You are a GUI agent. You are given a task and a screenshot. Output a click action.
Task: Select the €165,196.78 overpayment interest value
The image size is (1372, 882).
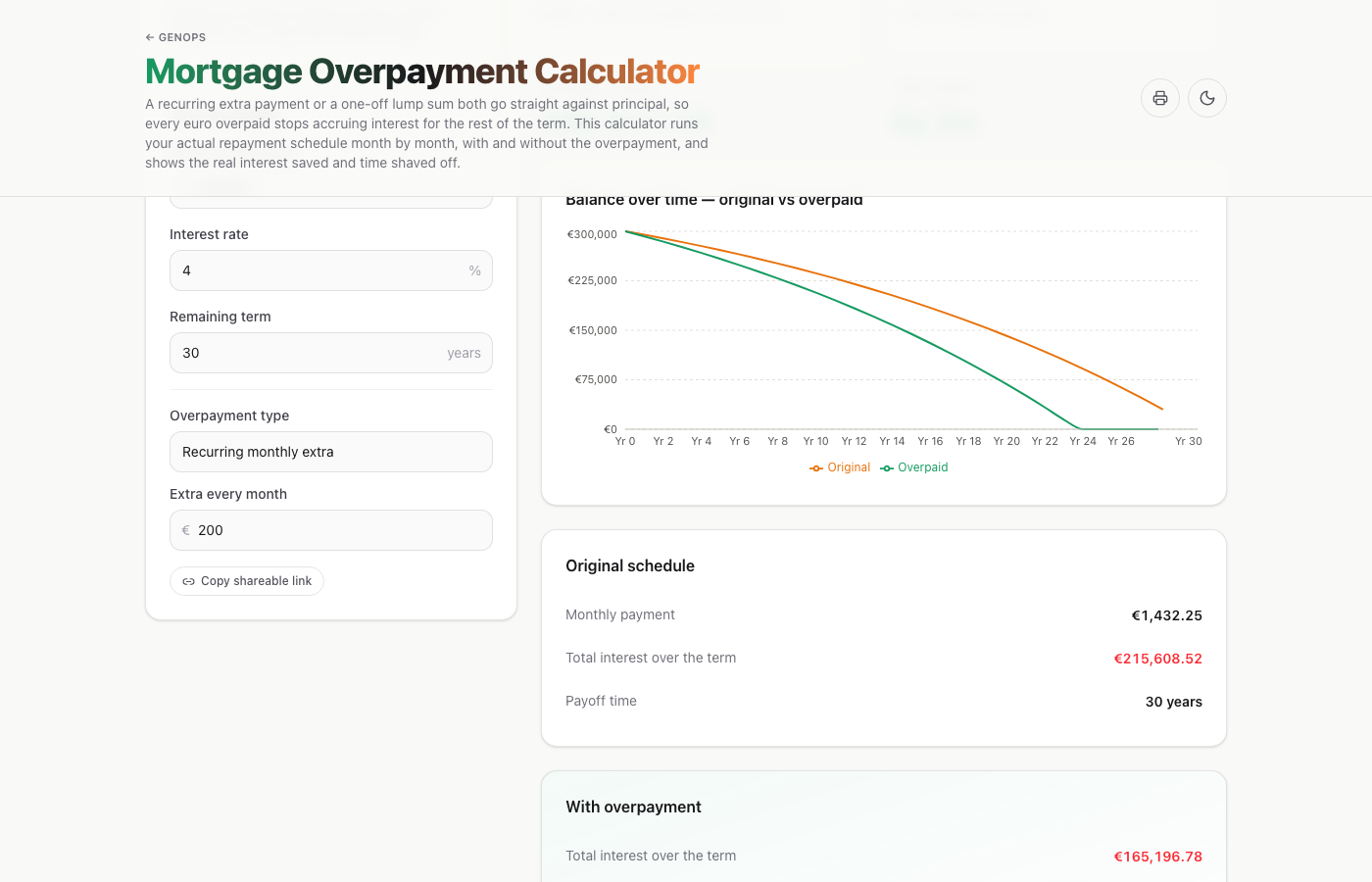click(x=1157, y=857)
